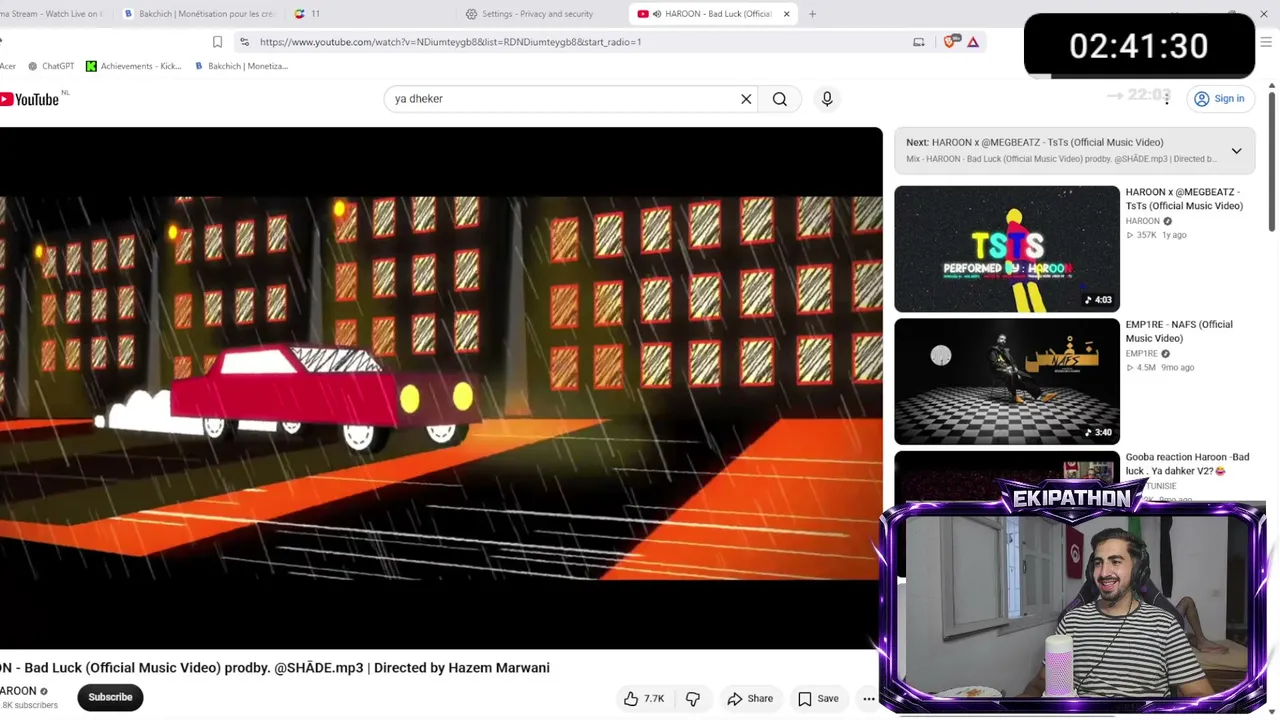Open Gooba reaction Haroon -Bad luck title link
The height and width of the screenshot is (720, 1280).
tap(1187, 464)
